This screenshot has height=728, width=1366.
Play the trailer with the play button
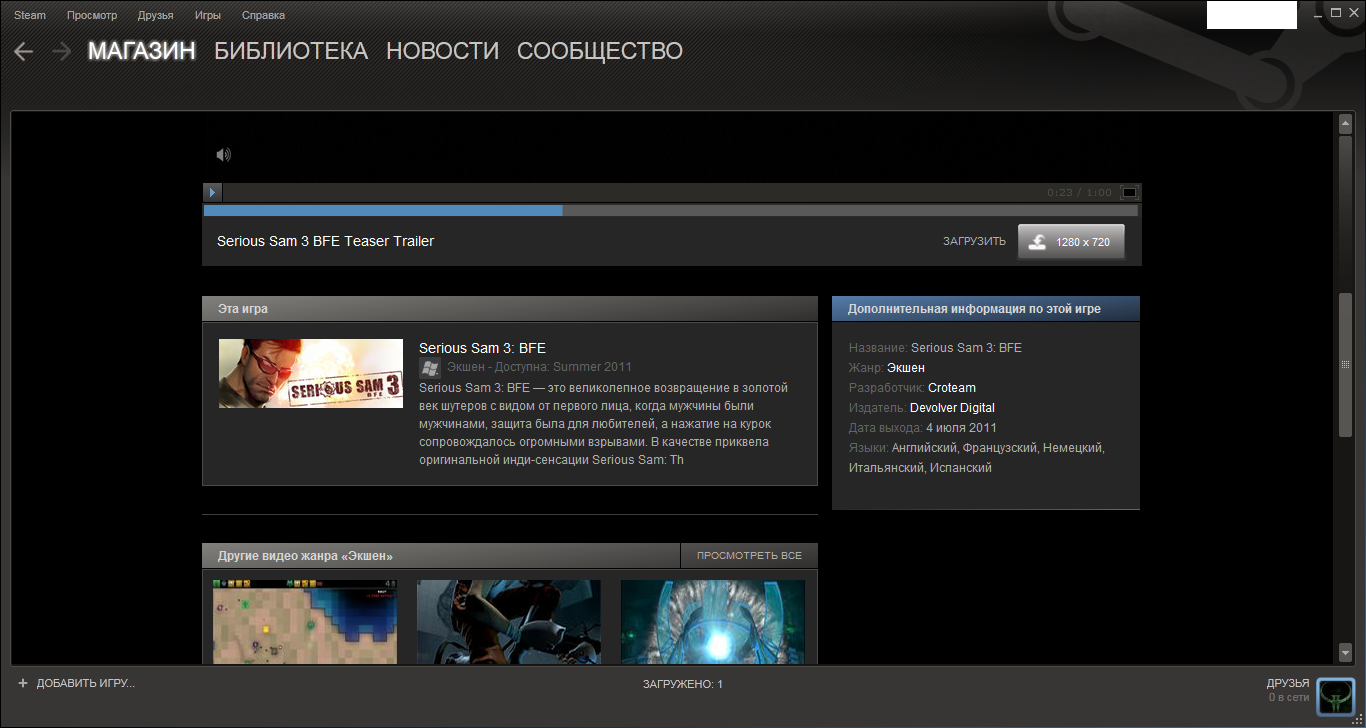pos(212,192)
